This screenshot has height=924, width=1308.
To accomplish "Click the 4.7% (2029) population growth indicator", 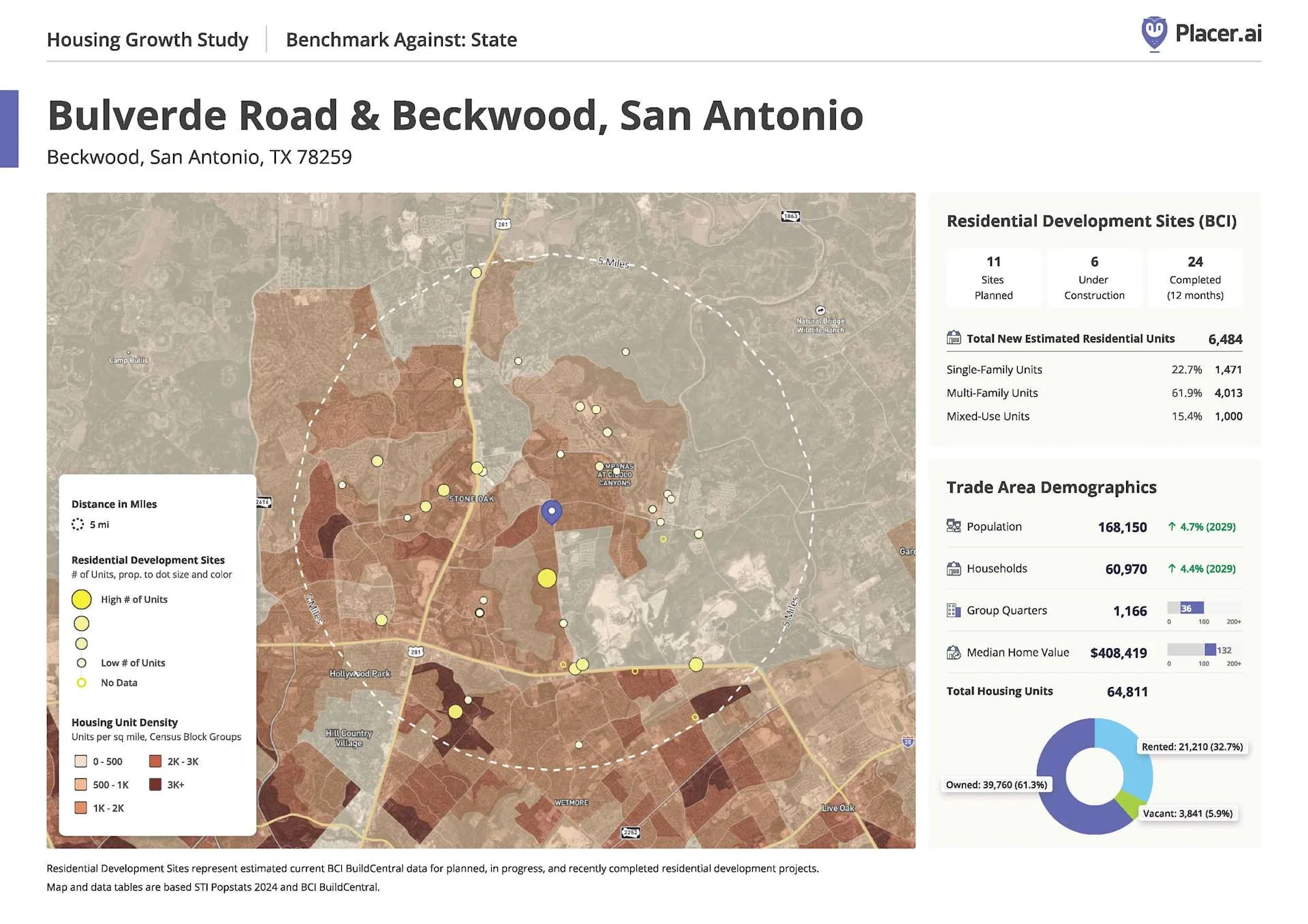I will [x=1202, y=526].
